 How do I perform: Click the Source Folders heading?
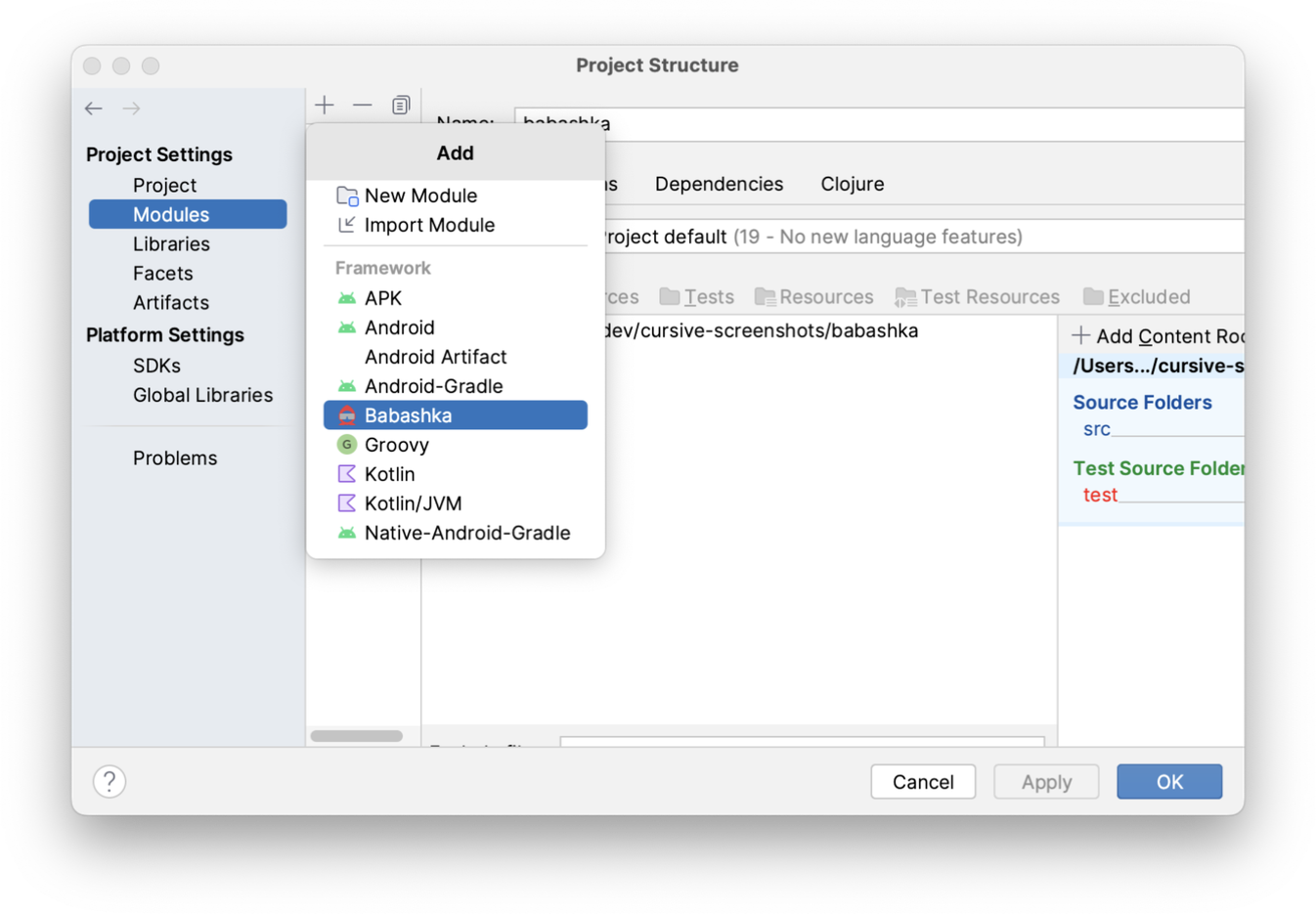1142,402
